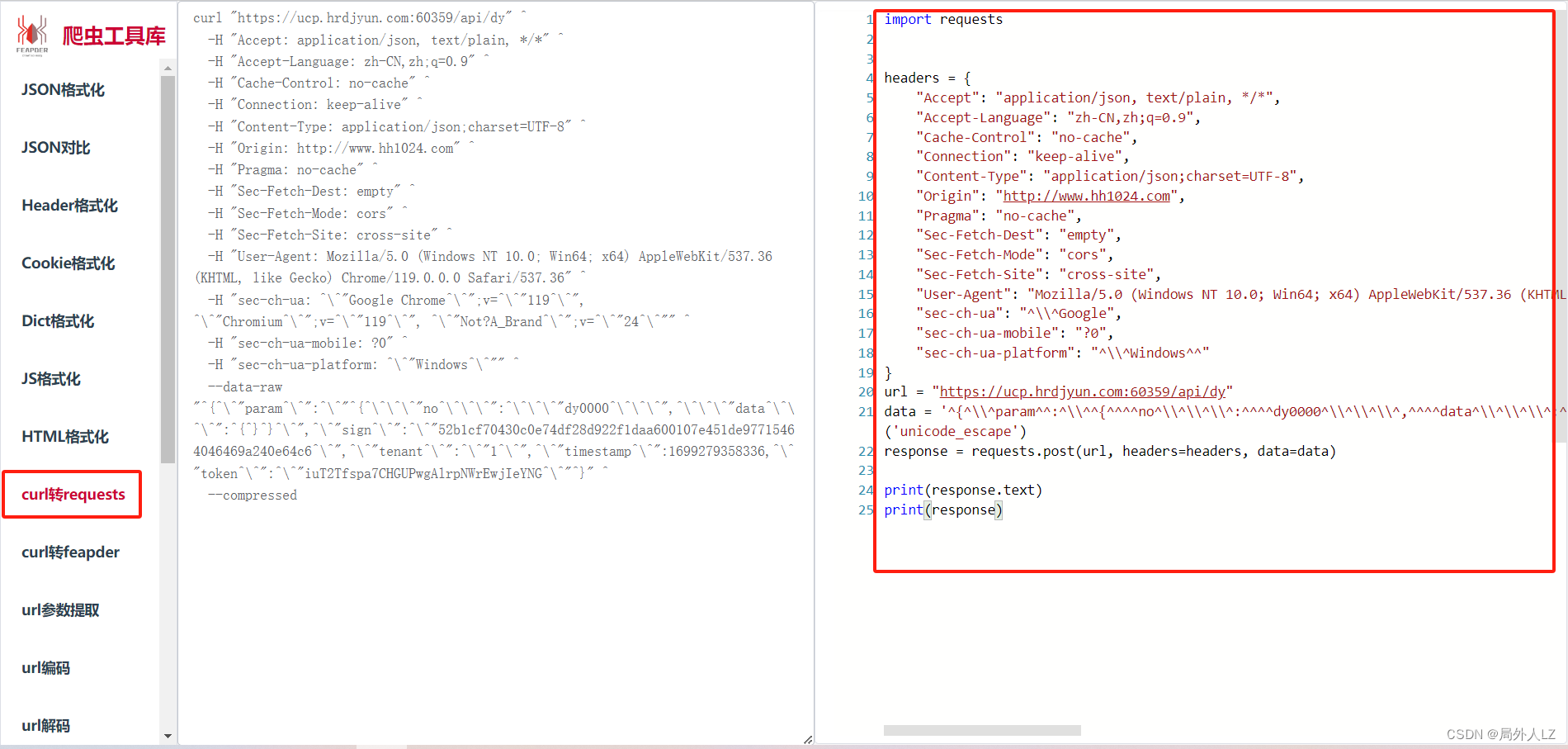Go to the Dict格式化 tool

coord(58,321)
